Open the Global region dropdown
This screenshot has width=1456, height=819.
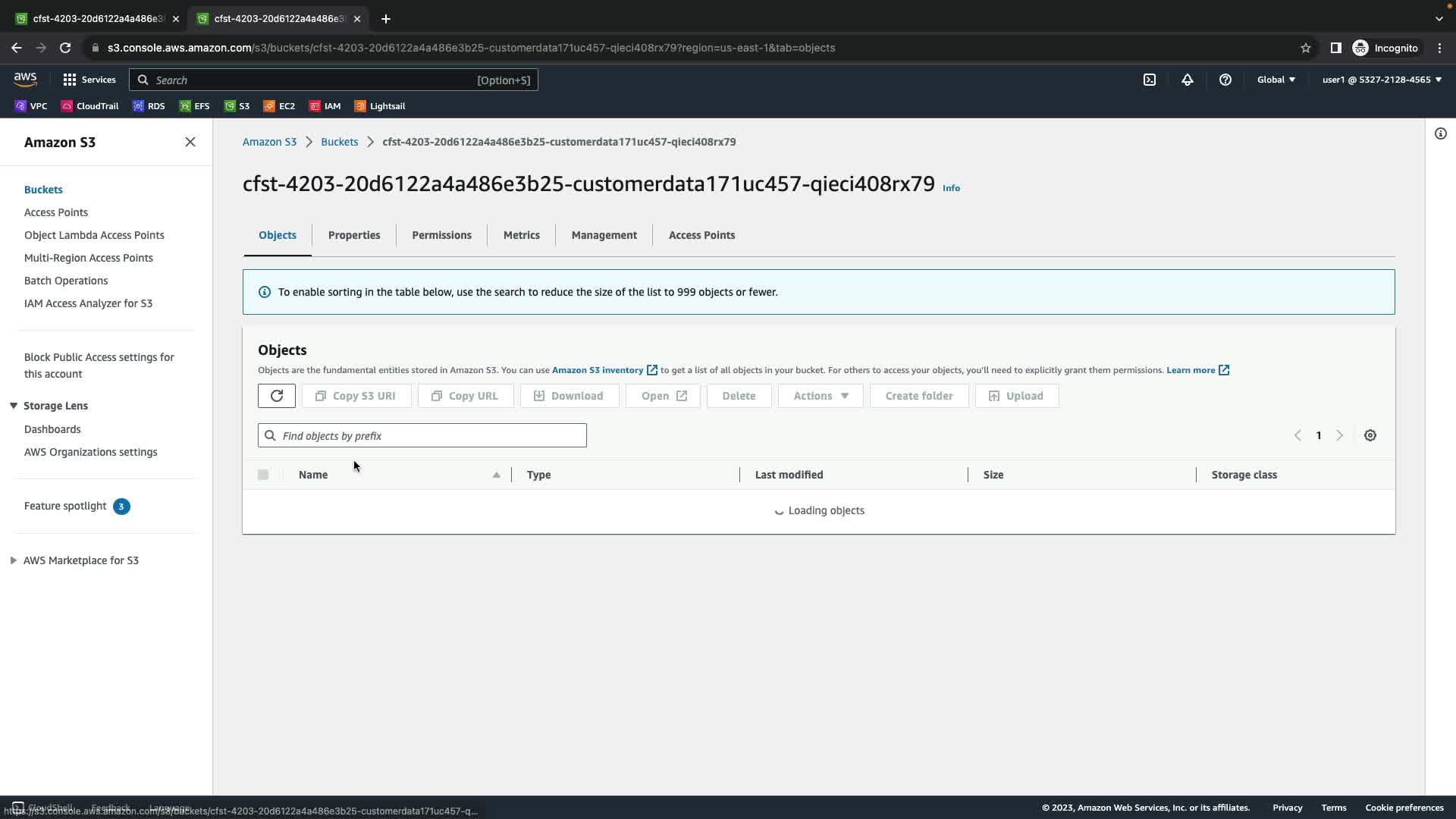click(x=1276, y=80)
